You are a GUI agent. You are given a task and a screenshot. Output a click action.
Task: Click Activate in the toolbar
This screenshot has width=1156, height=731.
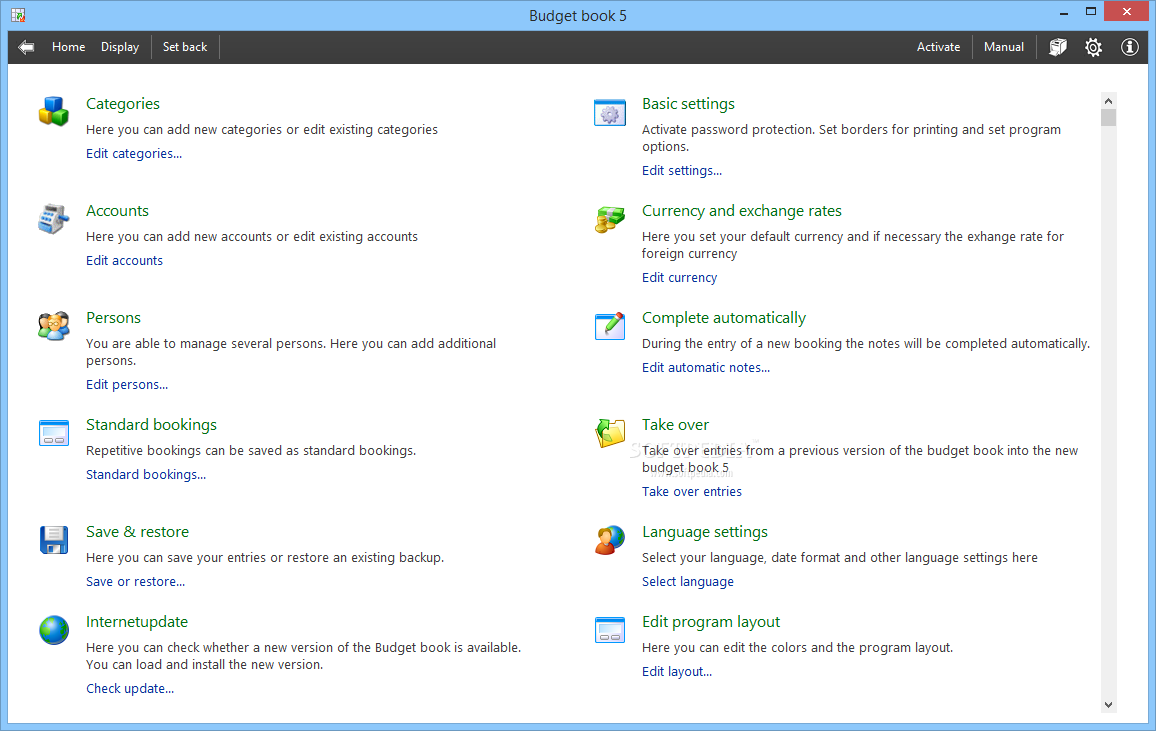(939, 47)
